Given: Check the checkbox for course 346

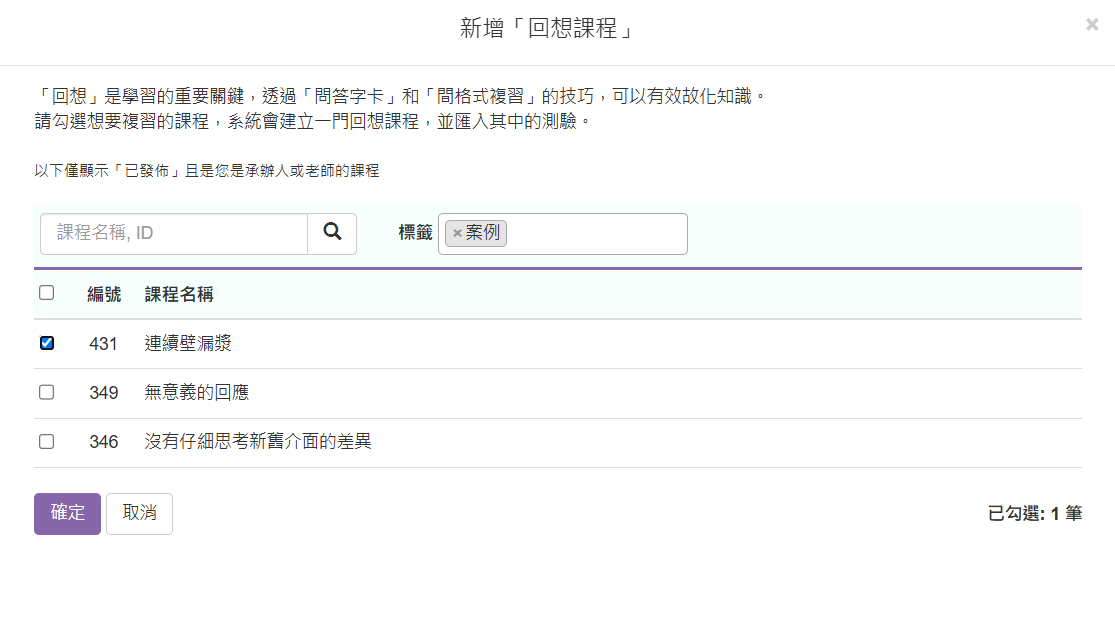Looking at the screenshot, I should (46, 440).
